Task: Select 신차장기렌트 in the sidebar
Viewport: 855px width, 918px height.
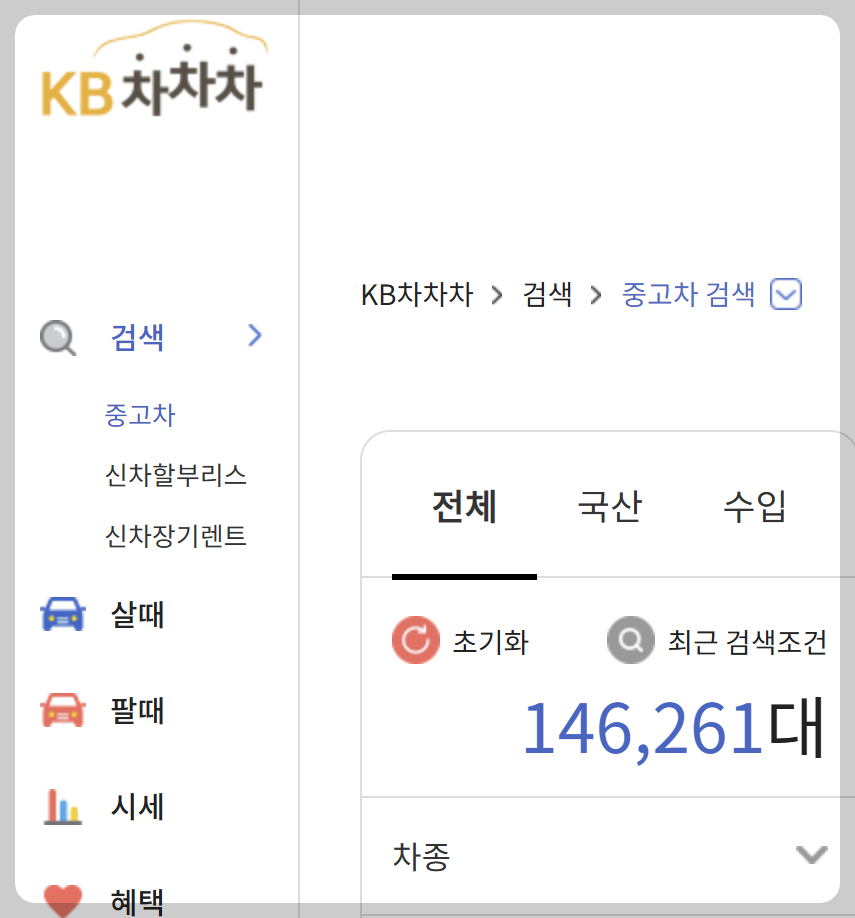Action: (176, 536)
